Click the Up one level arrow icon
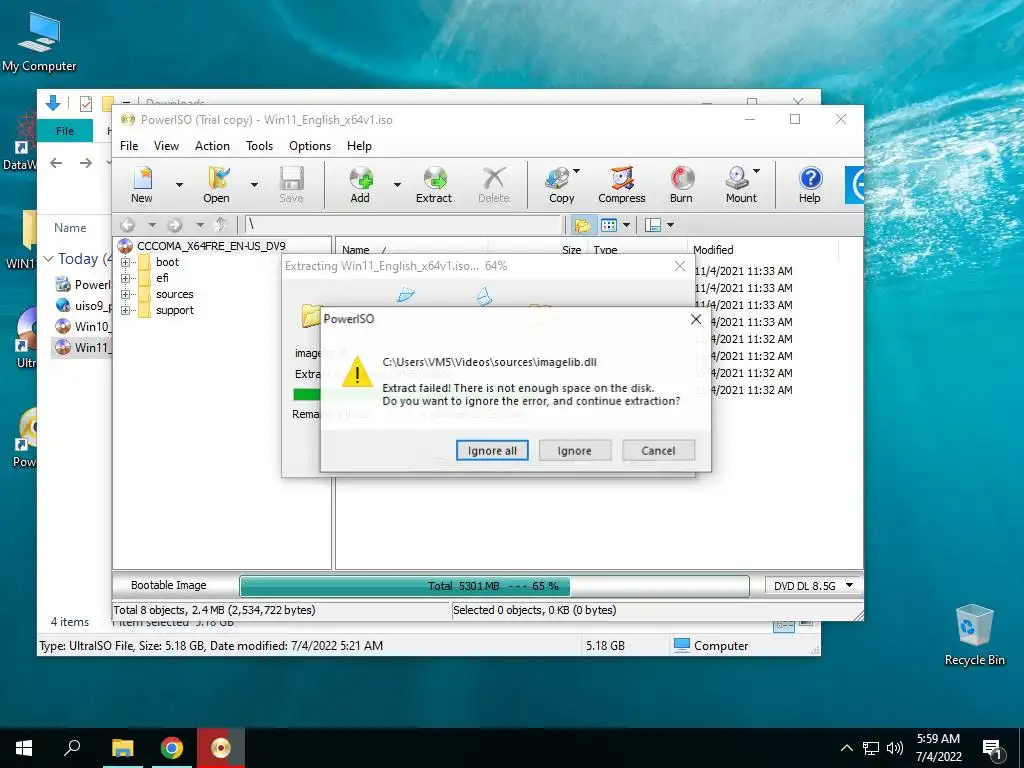 pos(221,225)
